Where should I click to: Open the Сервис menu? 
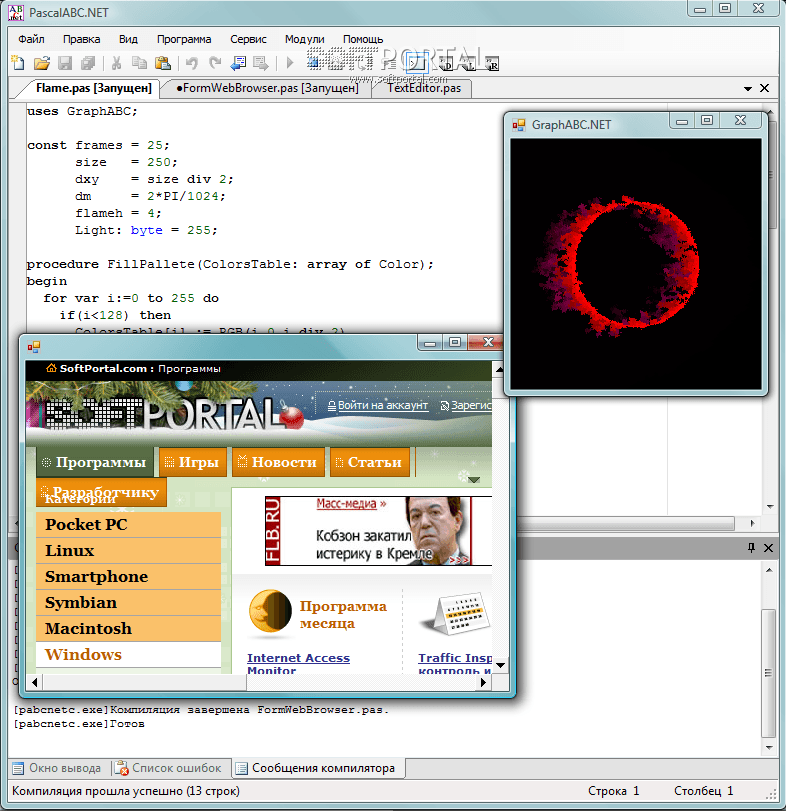click(x=248, y=39)
